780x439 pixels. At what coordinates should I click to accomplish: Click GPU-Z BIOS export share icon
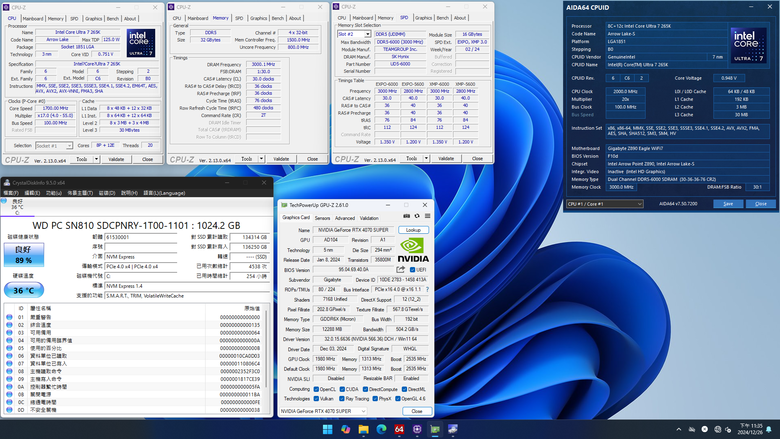[400, 269]
